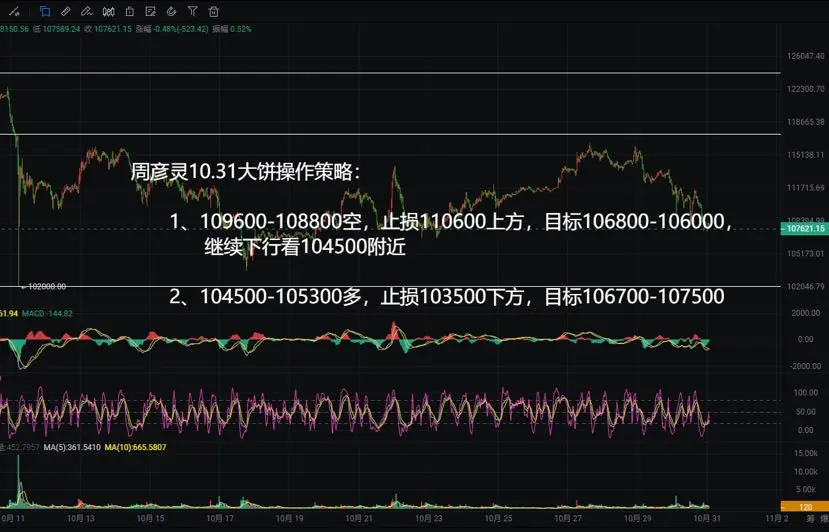This screenshot has height=532, width=829.
Task: Click the 10月 27 date label
Action: [568, 519]
